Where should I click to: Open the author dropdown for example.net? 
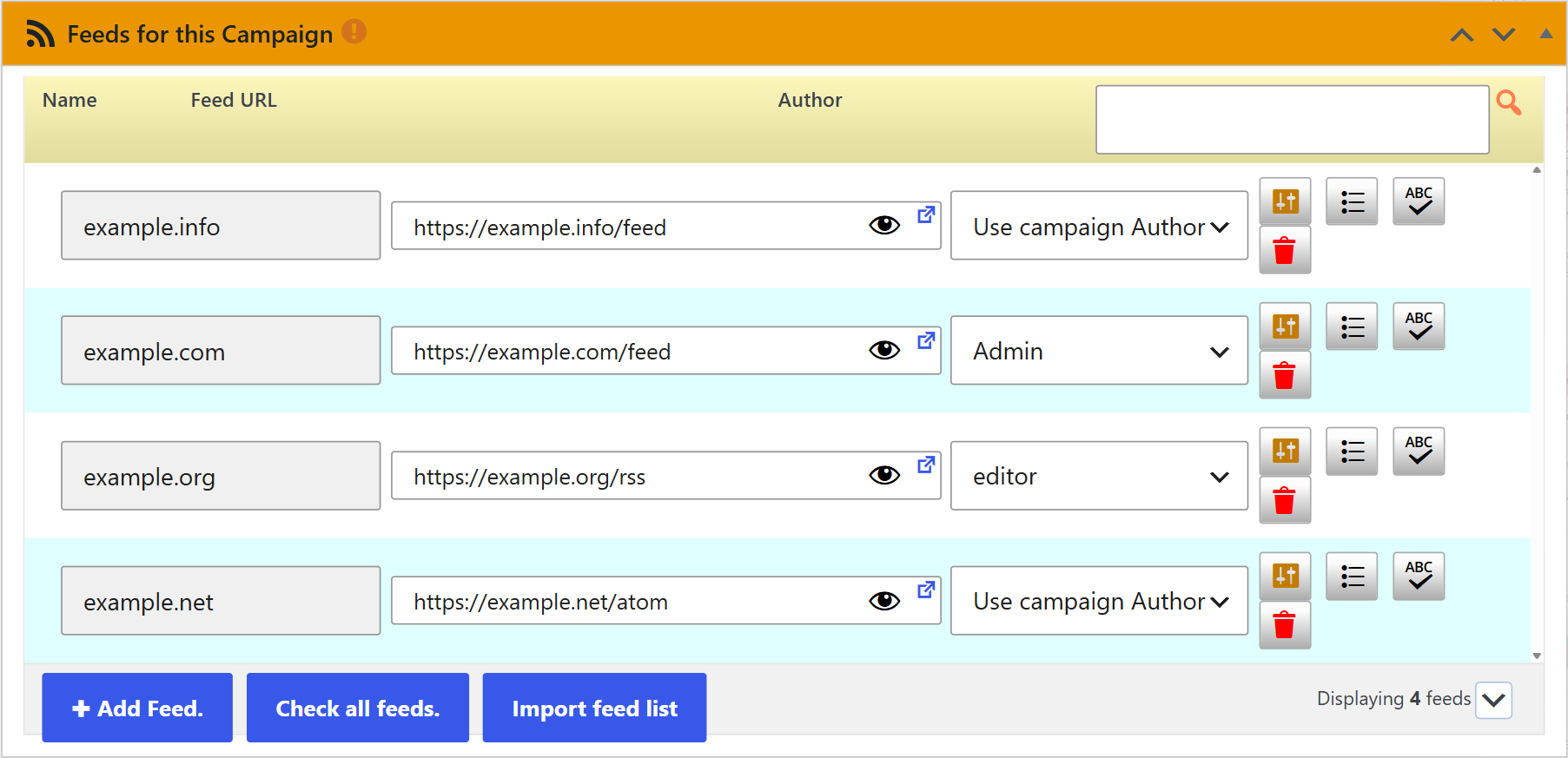point(1100,601)
